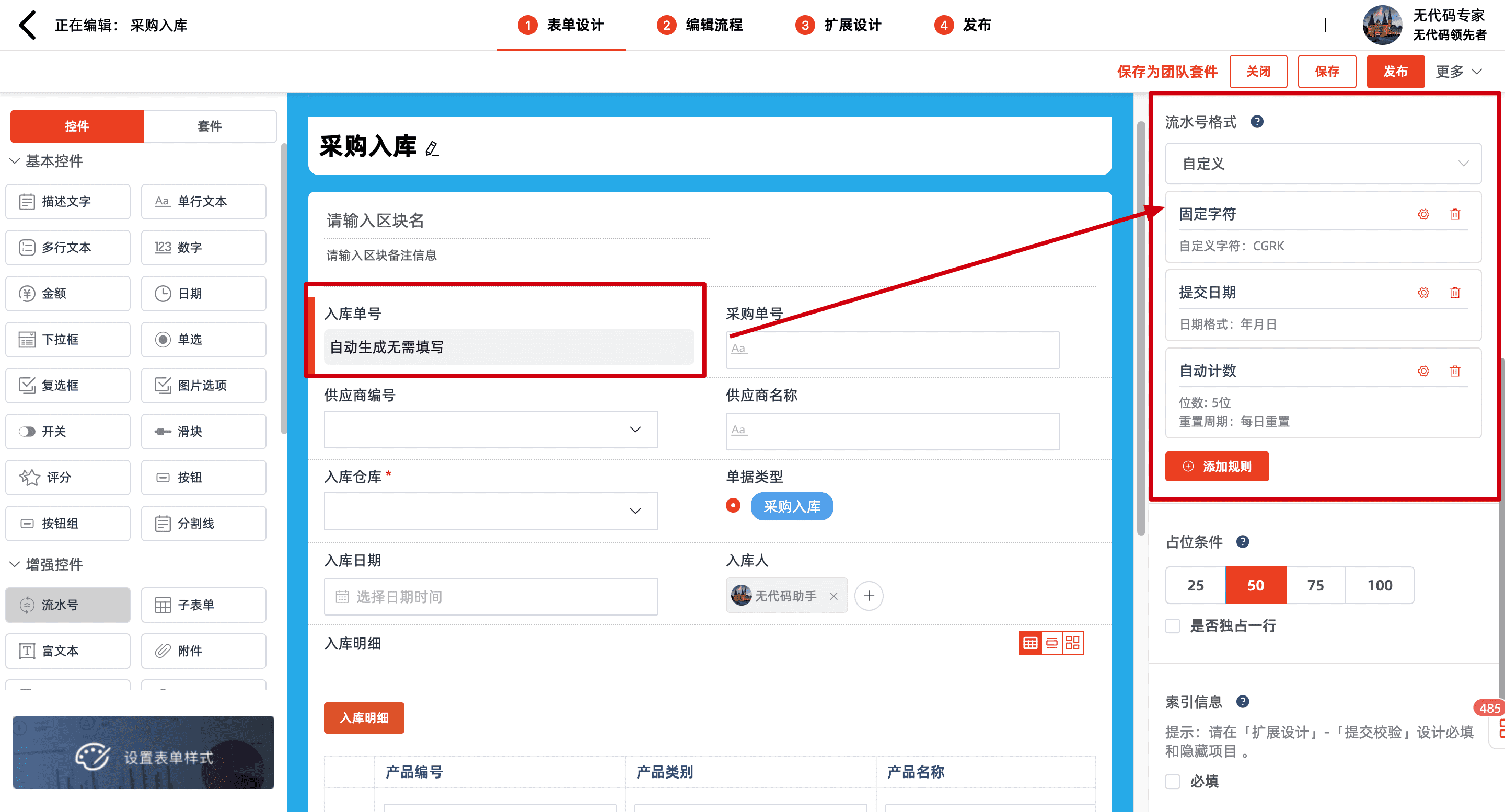
Task: Check the 是否独占一行 checkbox
Action: (1173, 625)
